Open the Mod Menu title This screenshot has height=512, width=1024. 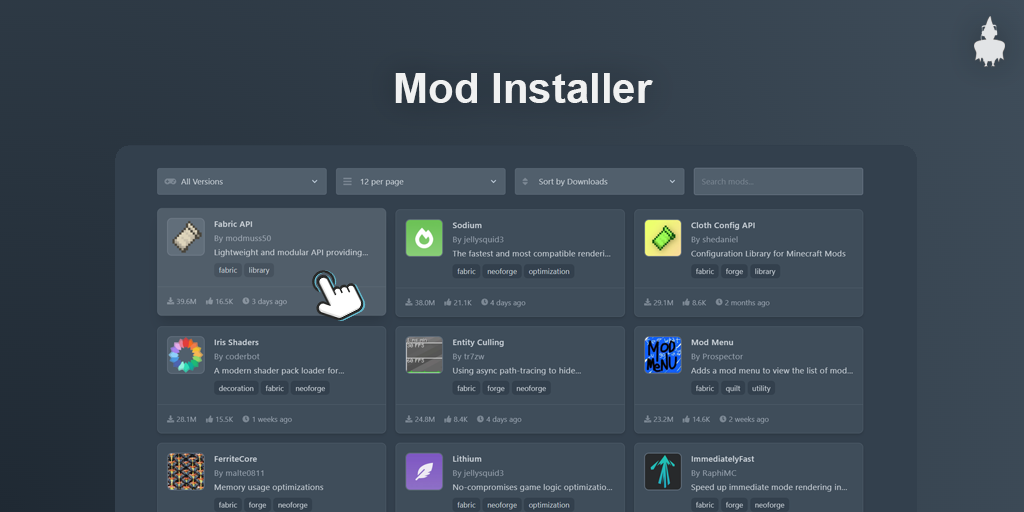tap(712, 342)
